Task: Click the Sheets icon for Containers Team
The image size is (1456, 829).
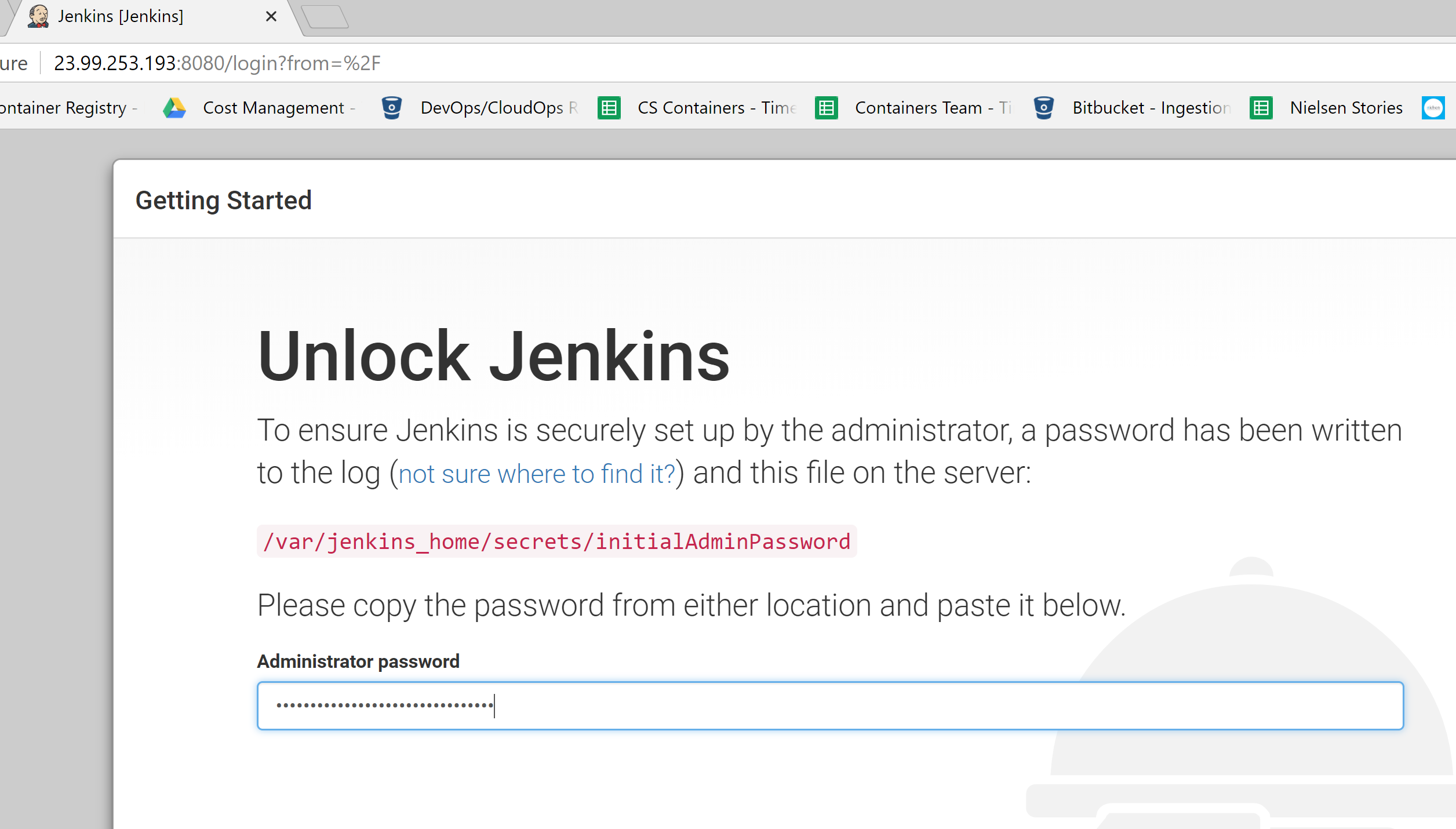Action: (x=826, y=108)
